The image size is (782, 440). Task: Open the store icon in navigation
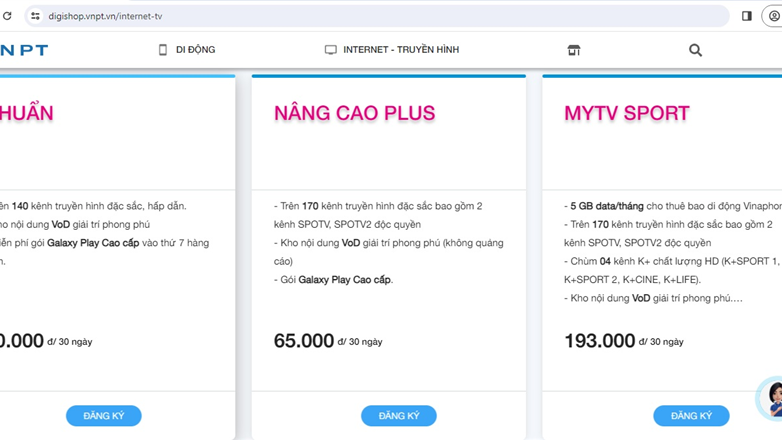pos(574,50)
